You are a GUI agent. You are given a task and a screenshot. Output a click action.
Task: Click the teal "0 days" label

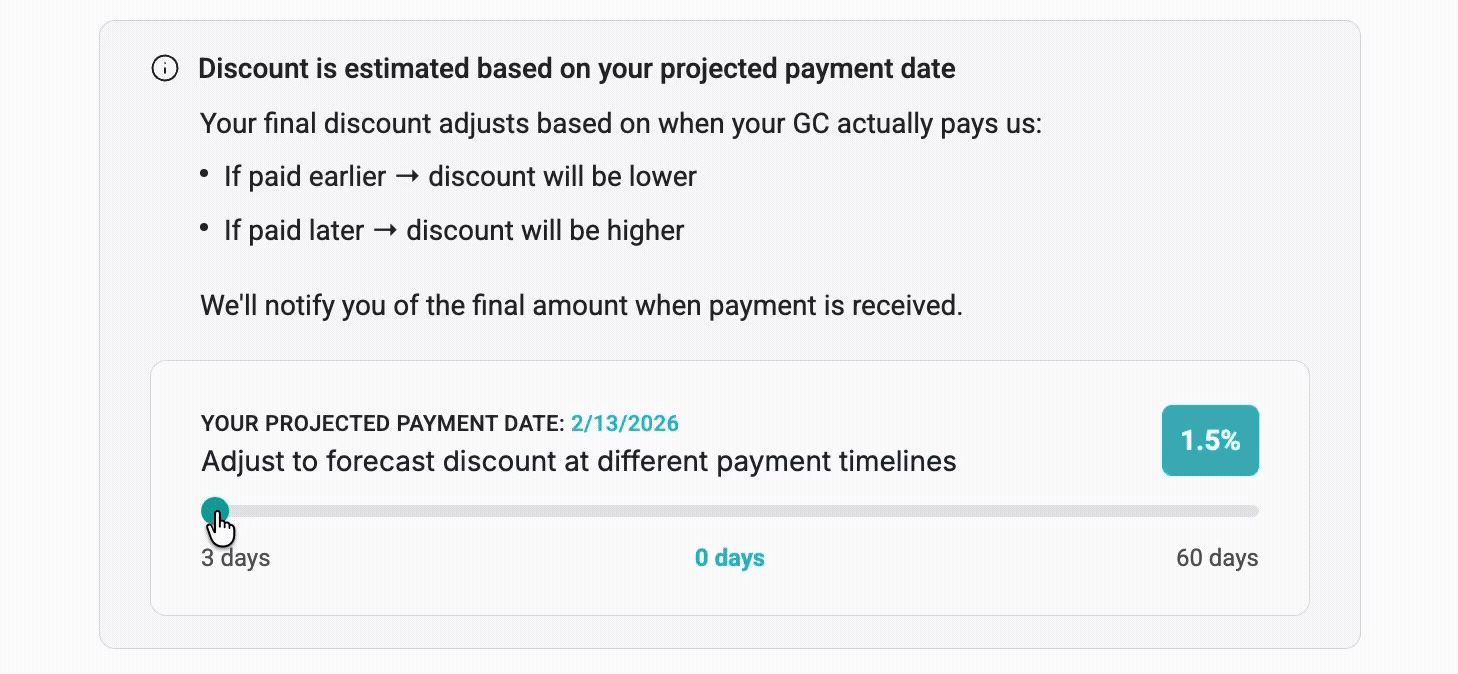pyautogui.click(x=729, y=558)
